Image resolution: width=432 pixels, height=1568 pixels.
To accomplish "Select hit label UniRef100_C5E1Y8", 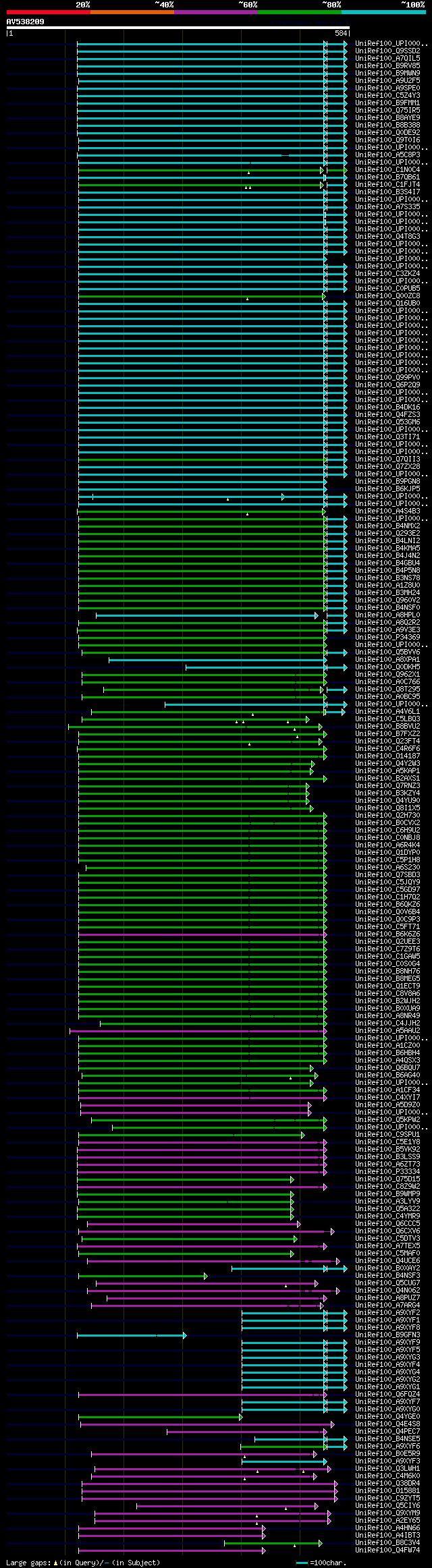I will 387,1142.
